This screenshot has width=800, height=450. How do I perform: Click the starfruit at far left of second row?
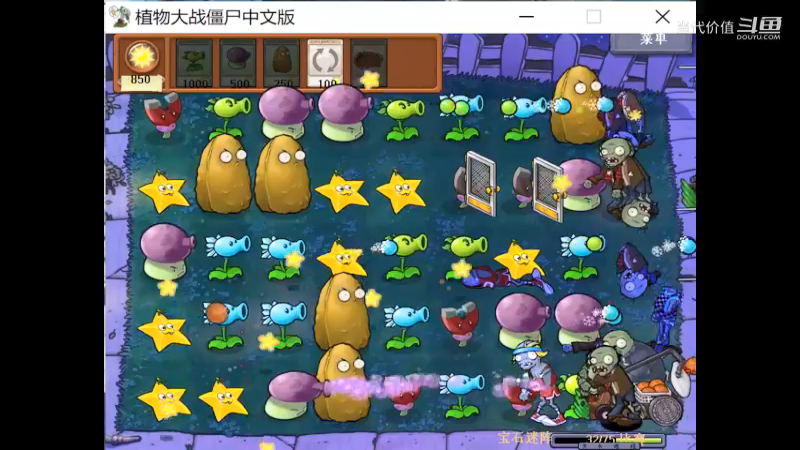pyautogui.click(x=164, y=192)
